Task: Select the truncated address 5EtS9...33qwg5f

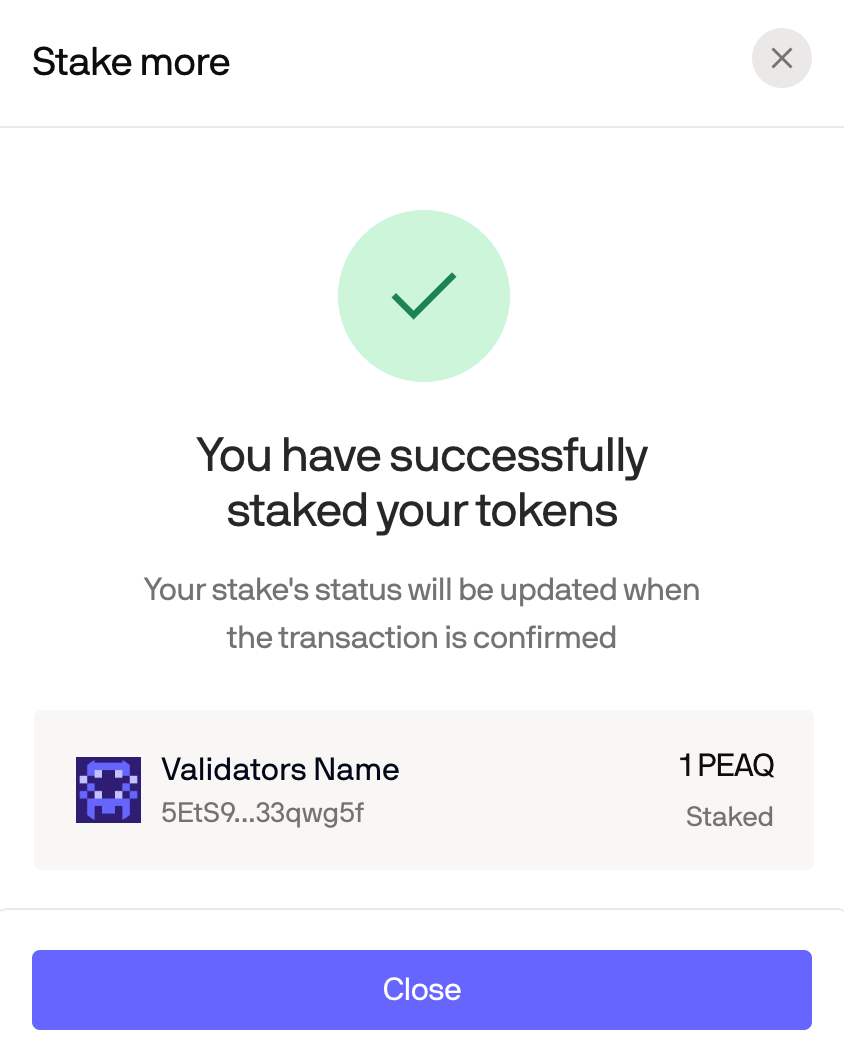Action: 263,813
